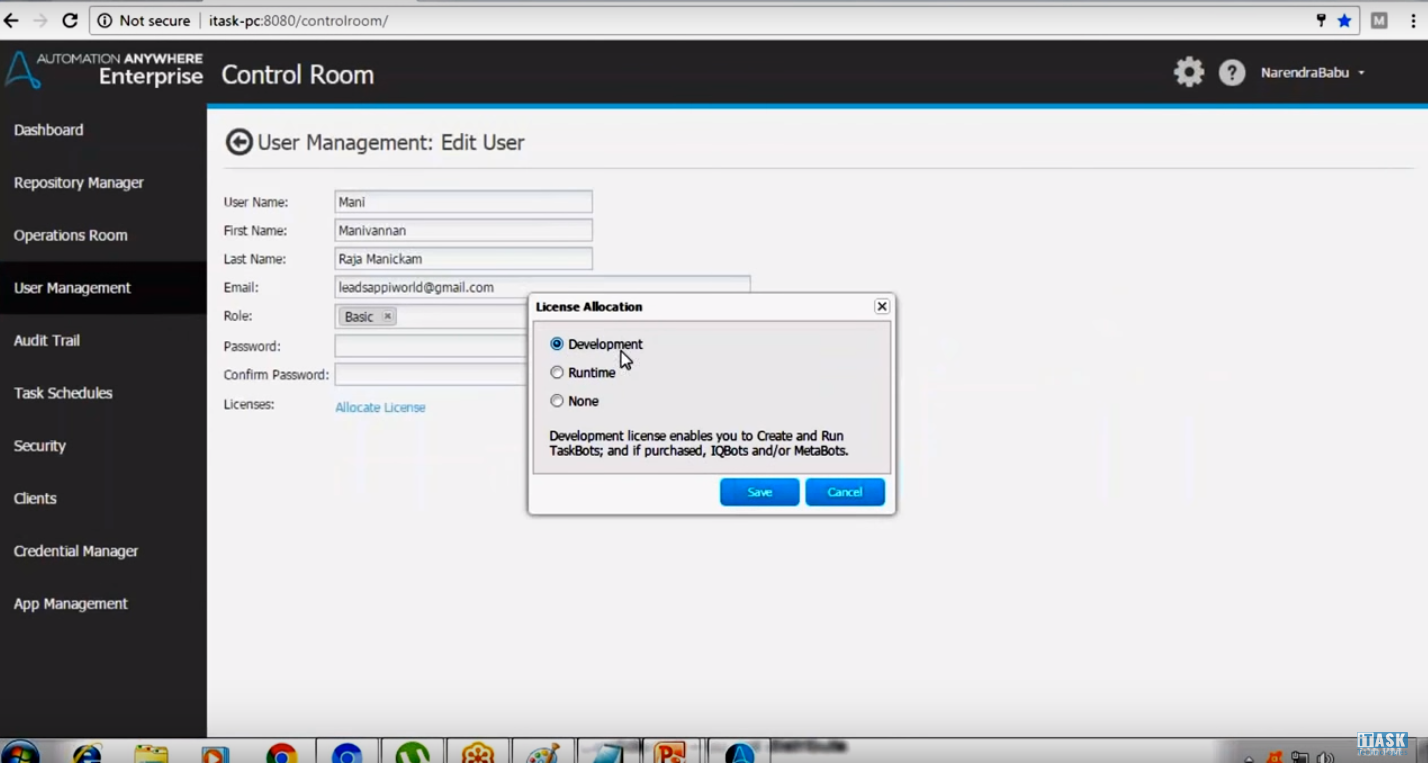
Task: Open Repository Manager in the sidebar
Action: pyautogui.click(x=79, y=183)
